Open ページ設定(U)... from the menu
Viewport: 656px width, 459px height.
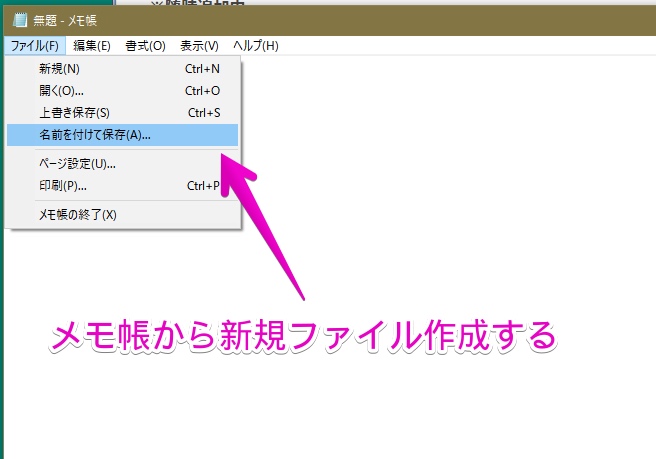coord(123,163)
